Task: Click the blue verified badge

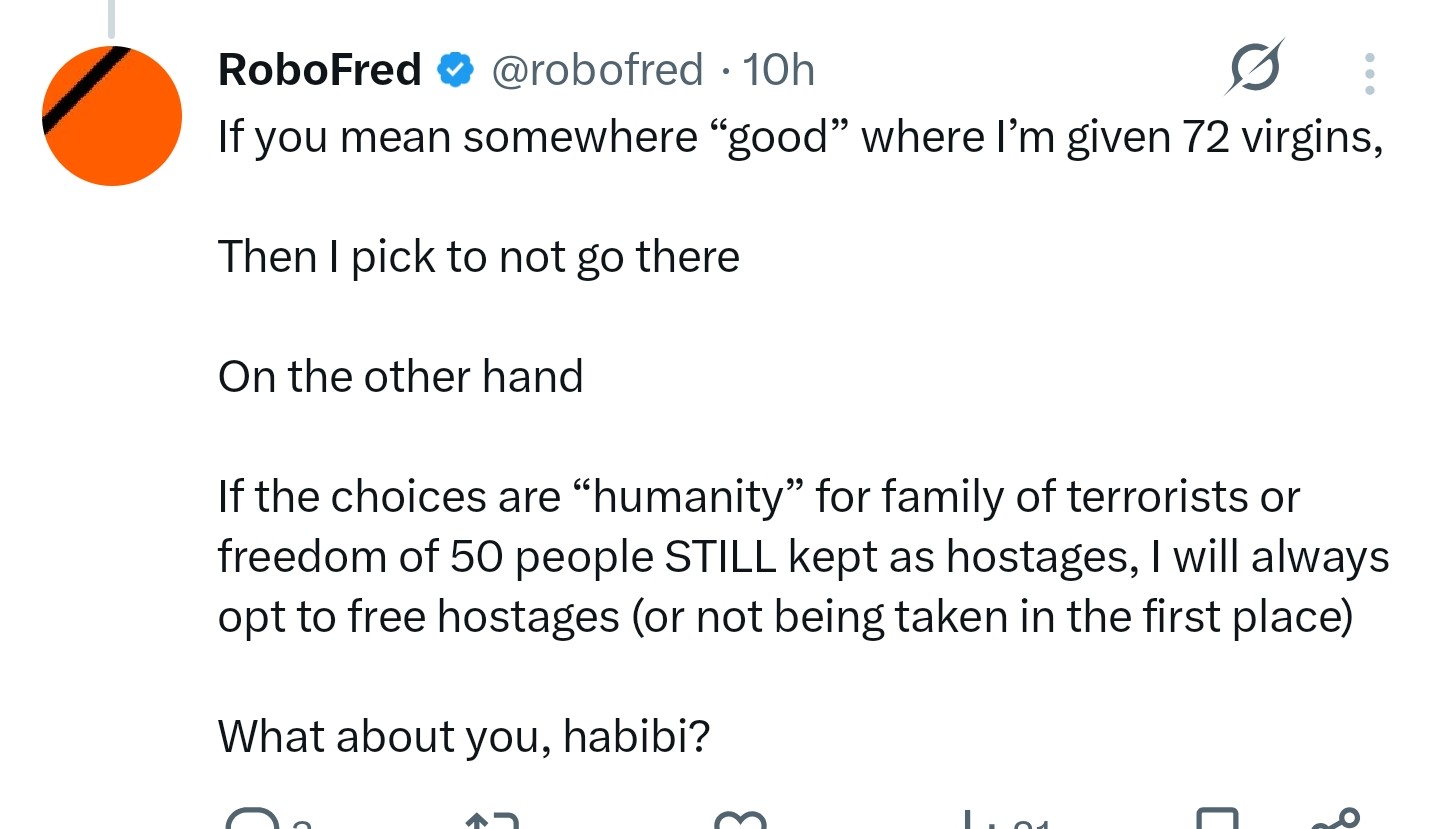Action: pos(456,71)
